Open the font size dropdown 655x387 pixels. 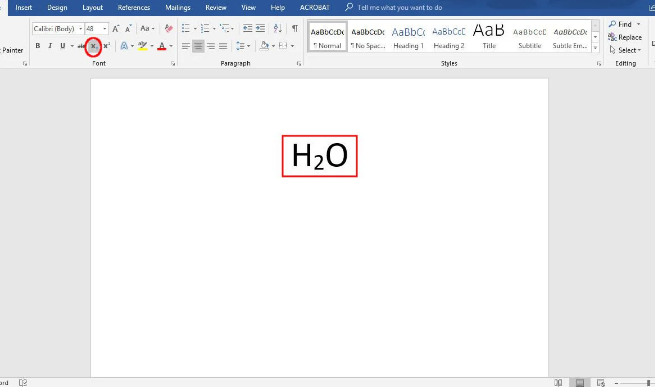(104, 29)
